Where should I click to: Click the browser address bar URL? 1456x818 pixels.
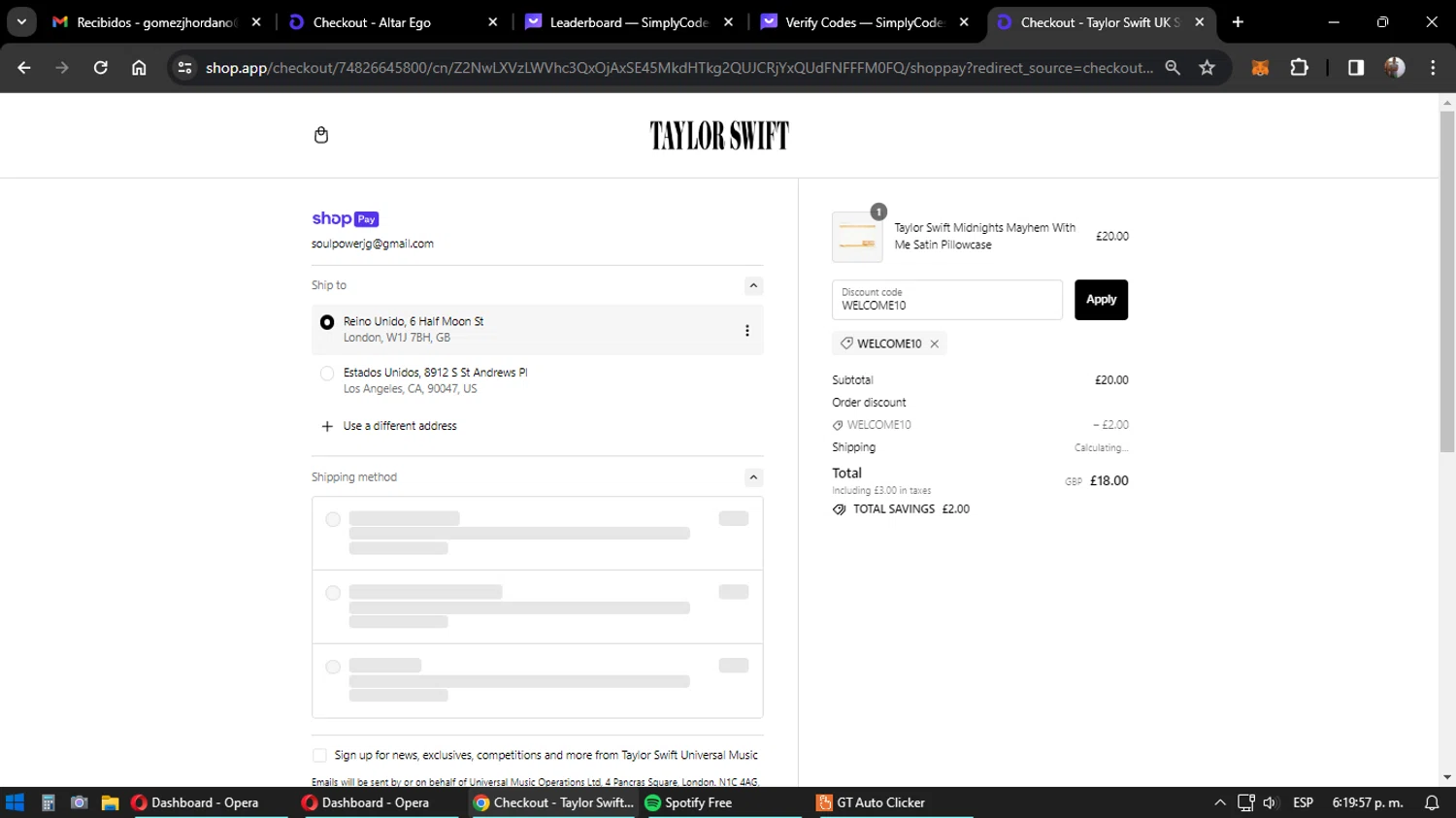[679, 68]
